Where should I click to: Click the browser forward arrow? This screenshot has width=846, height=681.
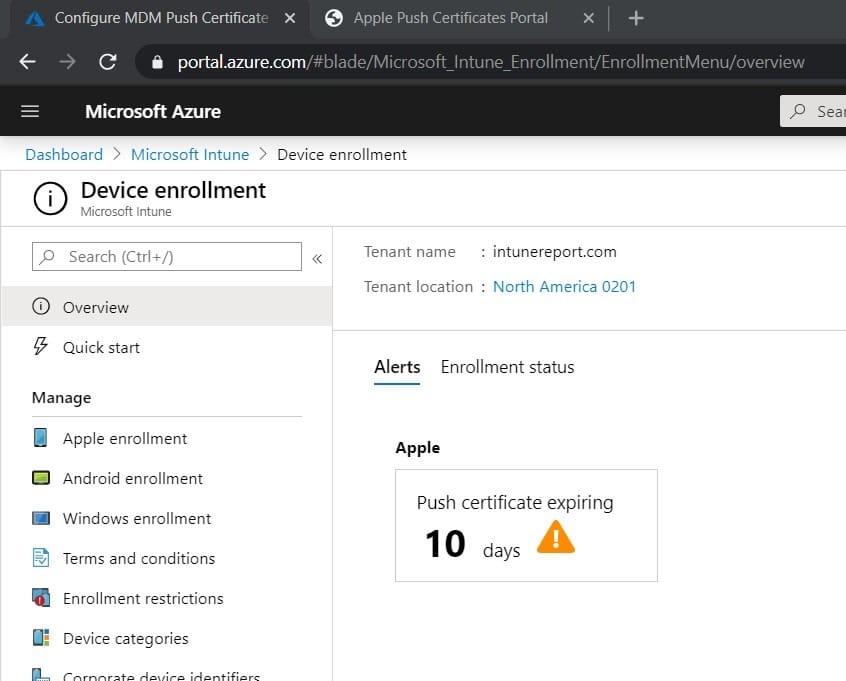(67, 62)
